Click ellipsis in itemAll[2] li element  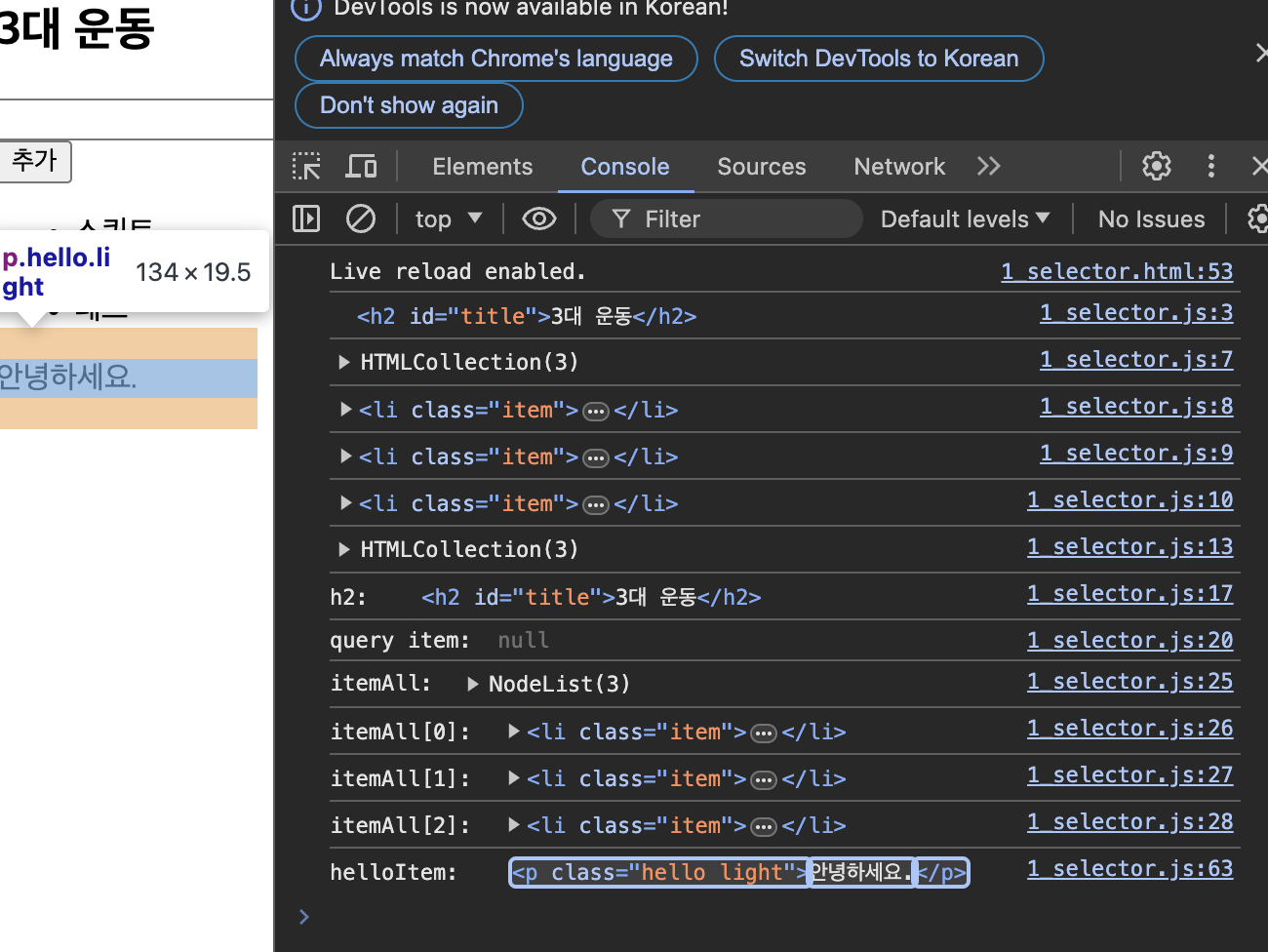(764, 827)
